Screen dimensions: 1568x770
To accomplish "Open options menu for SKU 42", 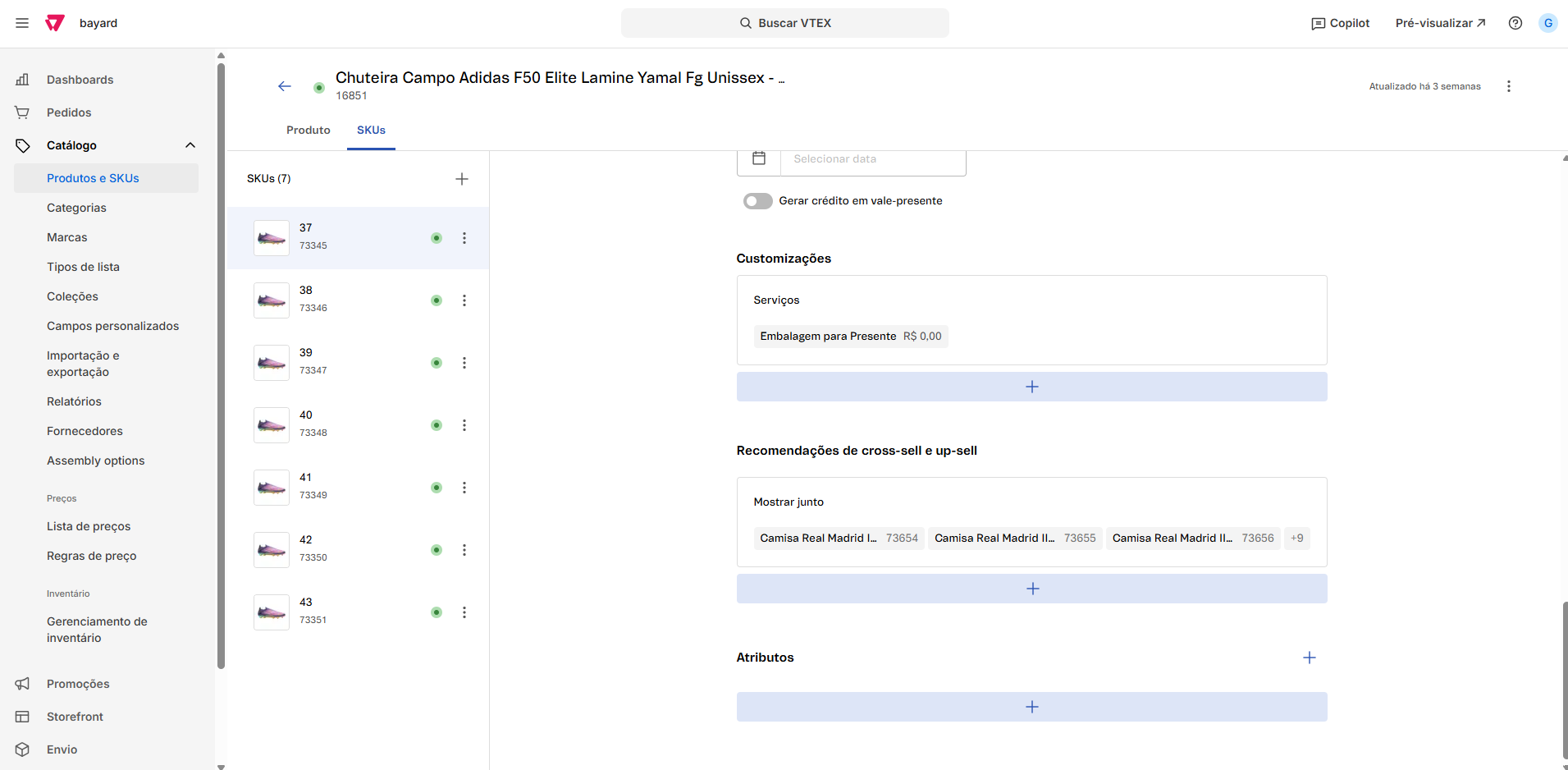I will 464,550.
